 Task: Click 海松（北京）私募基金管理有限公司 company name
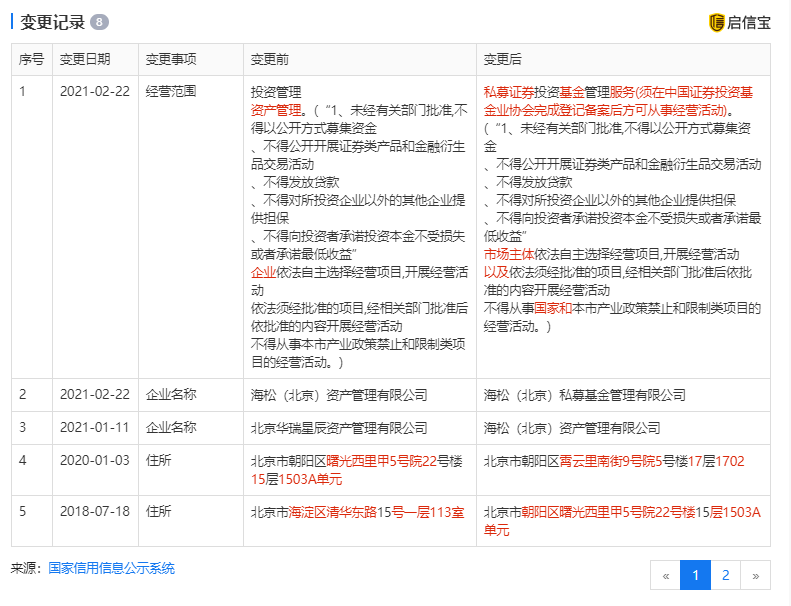coord(584,395)
